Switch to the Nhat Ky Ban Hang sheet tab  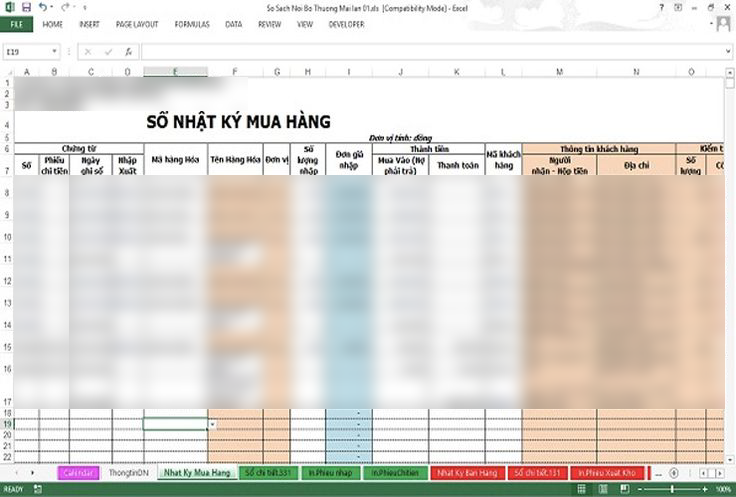pyautogui.click(x=468, y=473)
